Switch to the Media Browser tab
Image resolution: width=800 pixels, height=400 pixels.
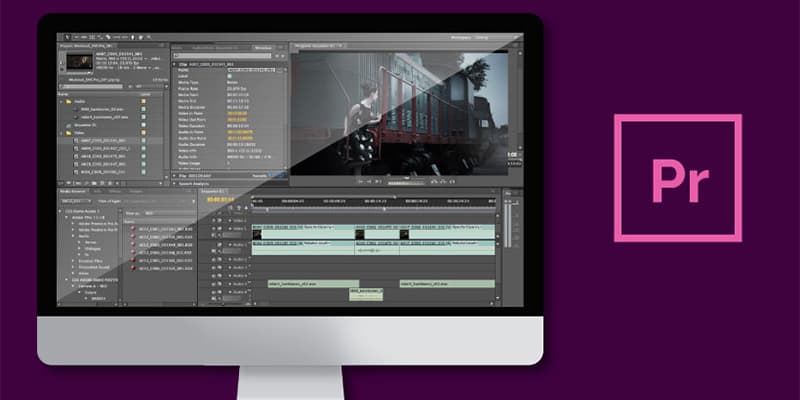tap(72, 191)
